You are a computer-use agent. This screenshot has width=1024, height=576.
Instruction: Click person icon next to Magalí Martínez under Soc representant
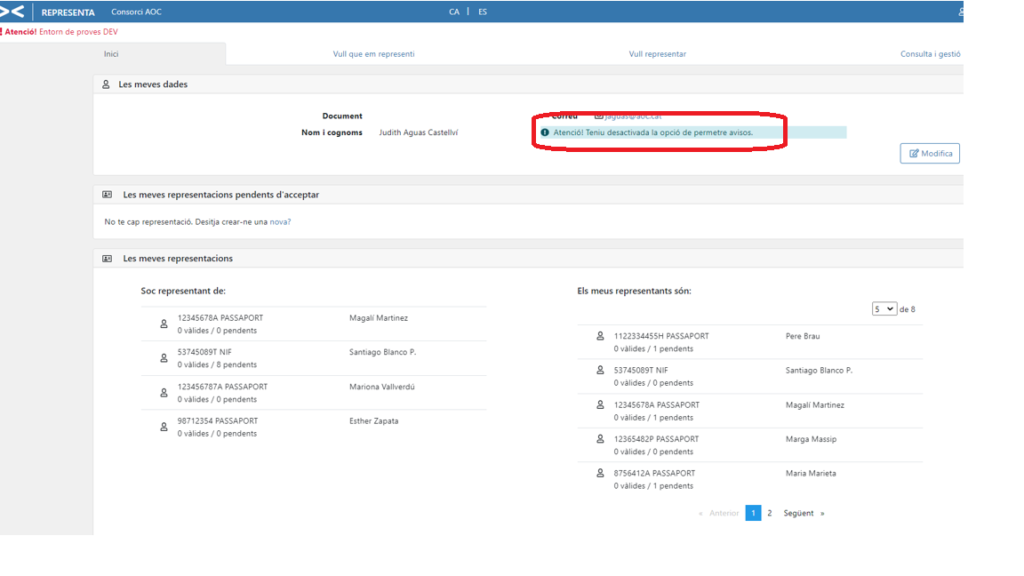click(164, 324)
